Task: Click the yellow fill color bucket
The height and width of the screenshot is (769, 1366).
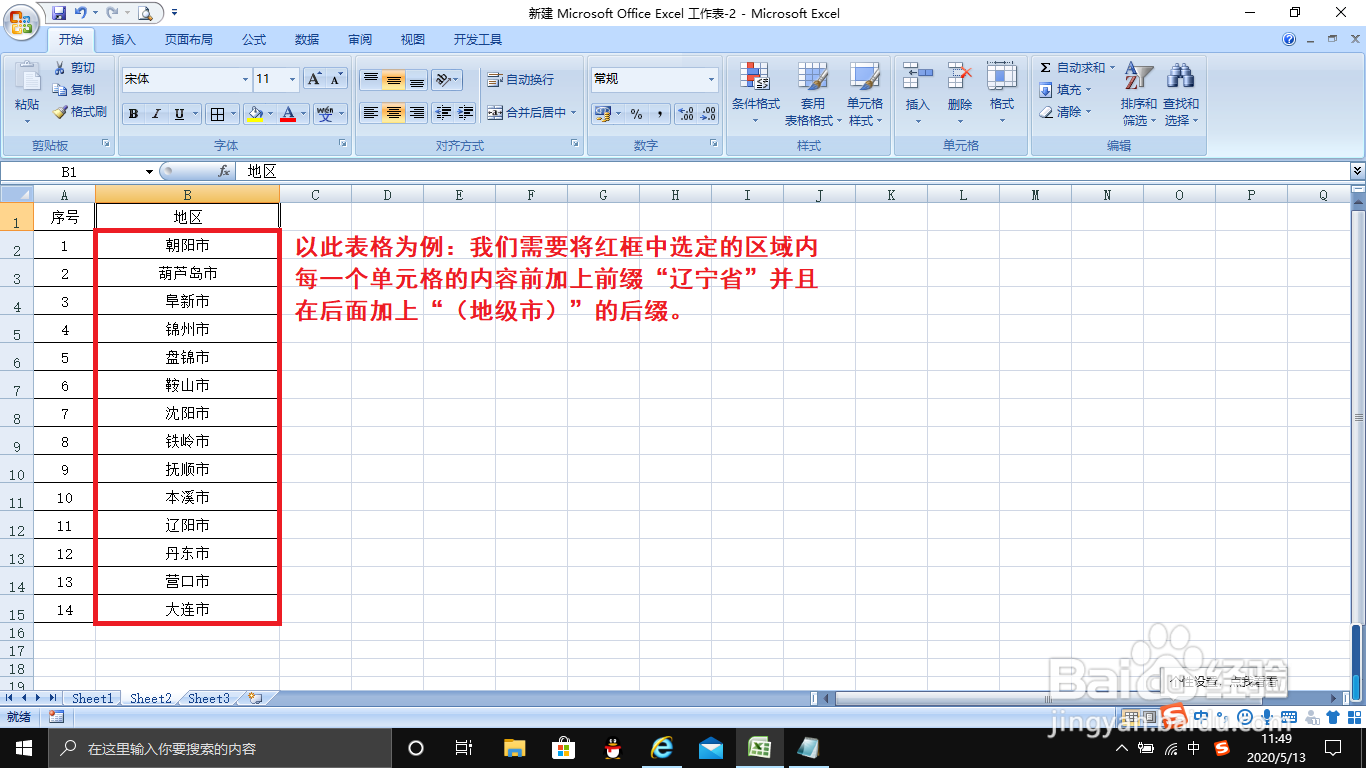Action: tap(255, 114)
